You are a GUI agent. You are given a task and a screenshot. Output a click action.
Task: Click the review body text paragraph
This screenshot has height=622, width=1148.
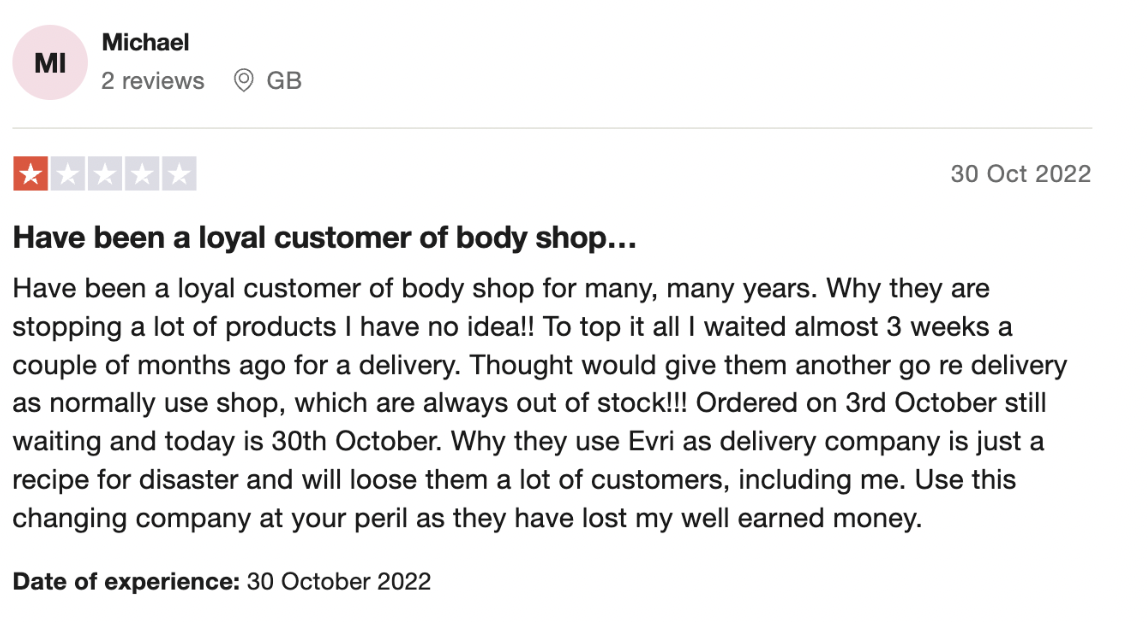click(x=540, y=403)
